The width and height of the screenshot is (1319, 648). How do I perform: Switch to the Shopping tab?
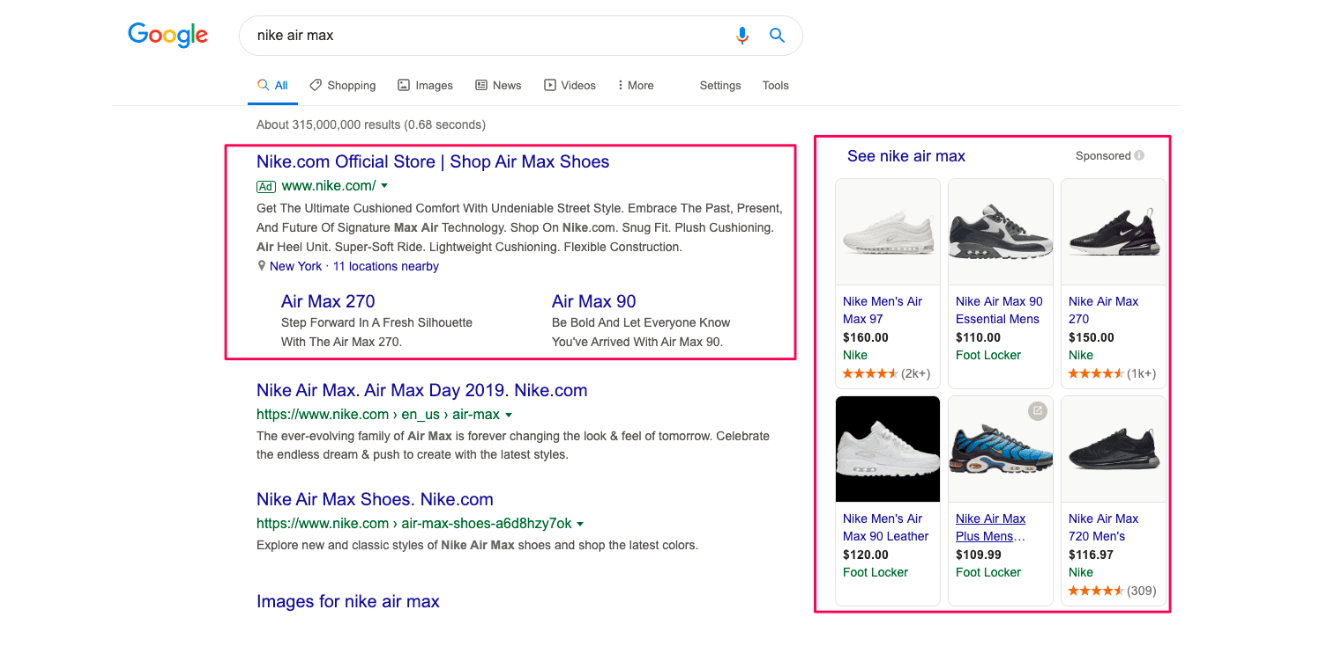coord(343,86)
